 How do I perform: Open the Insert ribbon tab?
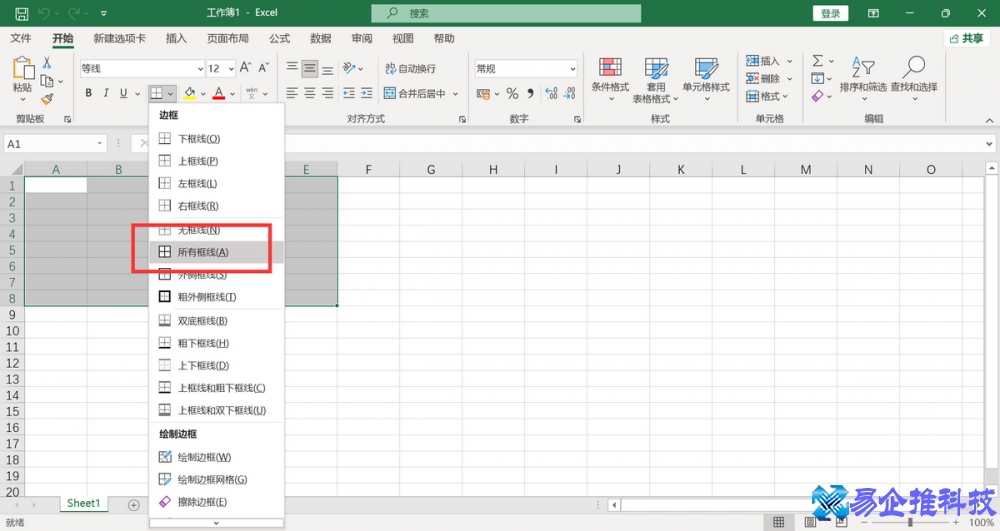pyautogui.click(x=176, y=38)
